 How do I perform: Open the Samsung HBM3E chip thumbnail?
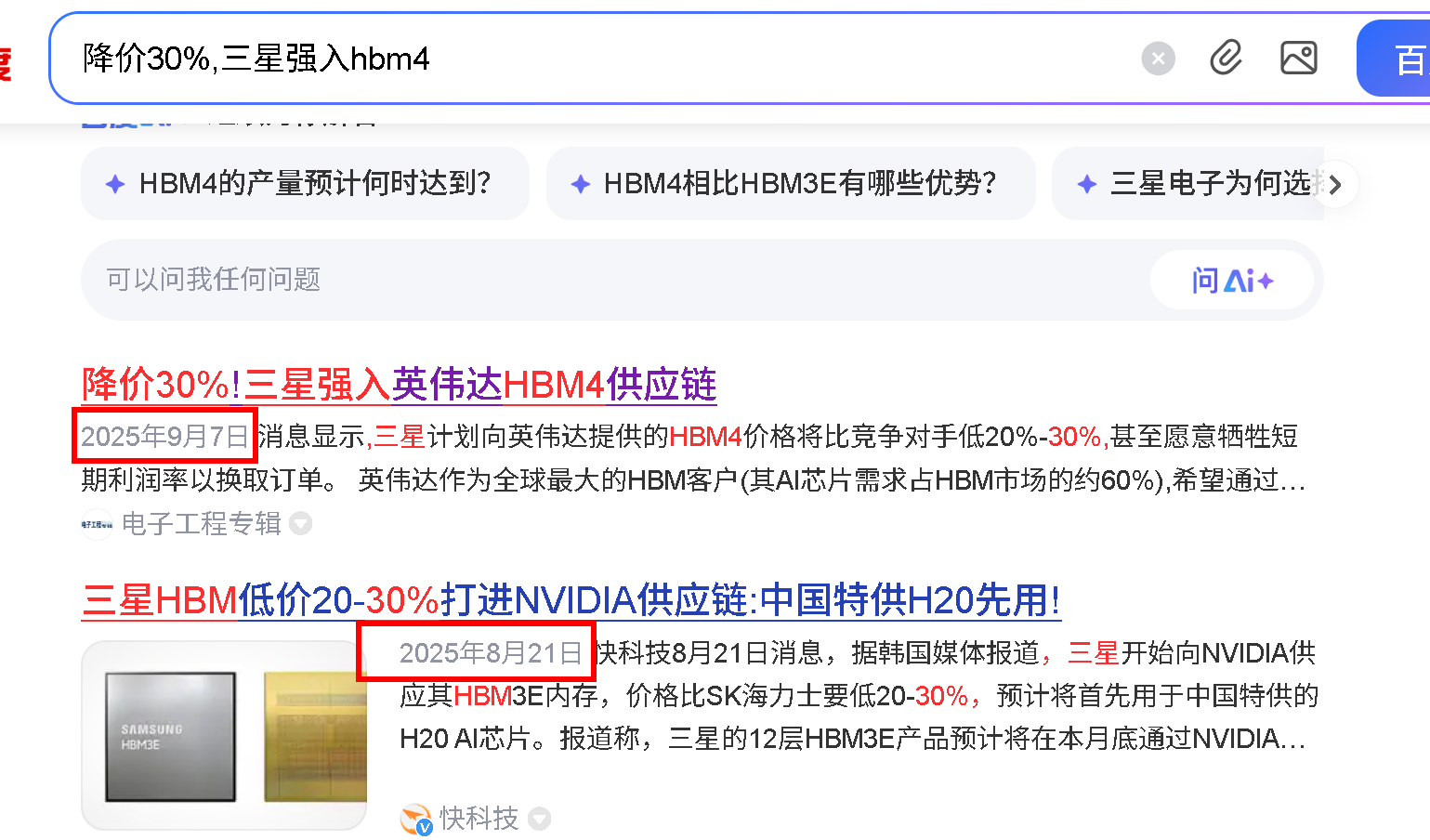pyautogui.click(x=224, y=735)
